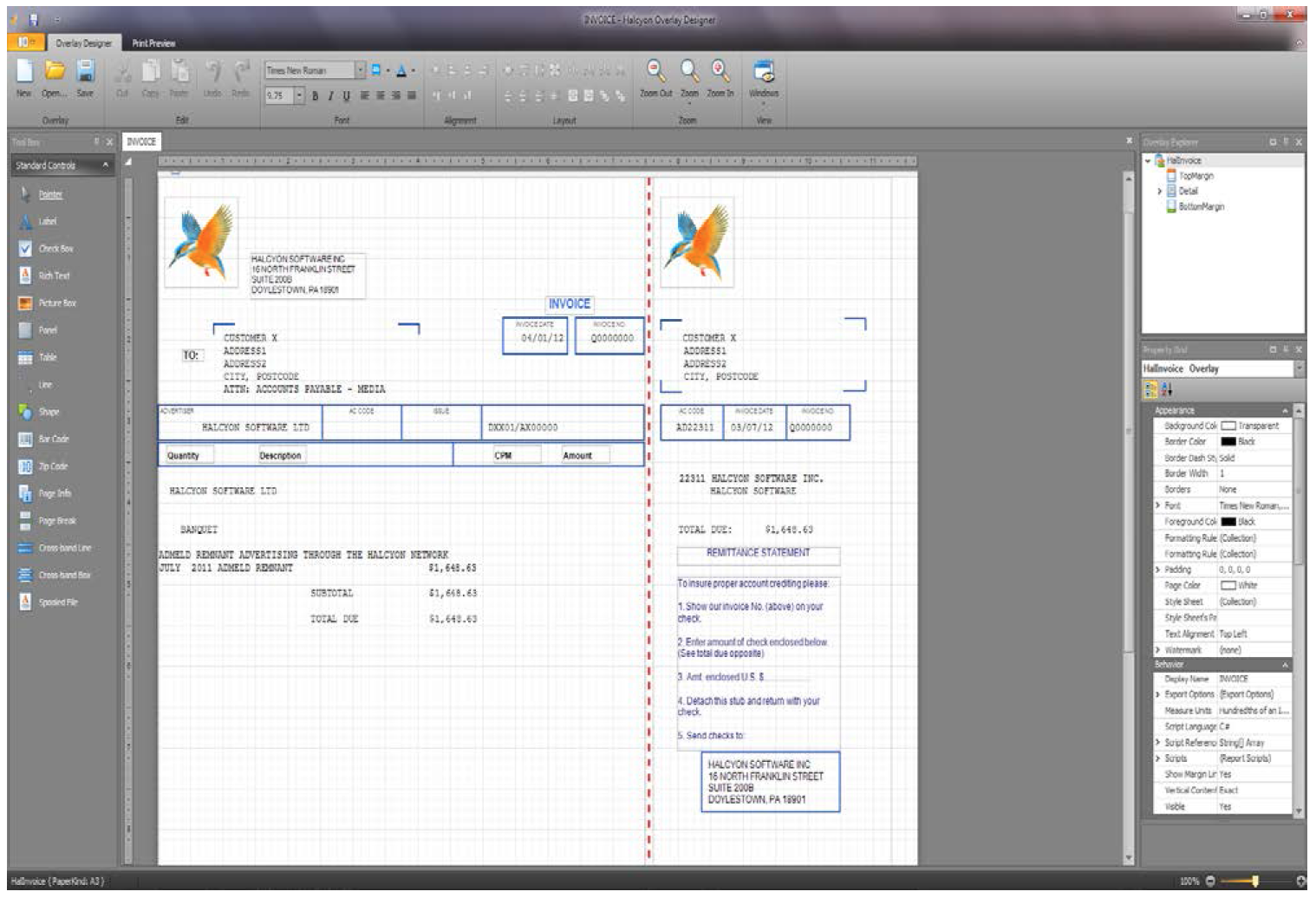Select the left kingfisher logo picture
The width and height of the screenshot is (1316, 898).
click(201, 241)
